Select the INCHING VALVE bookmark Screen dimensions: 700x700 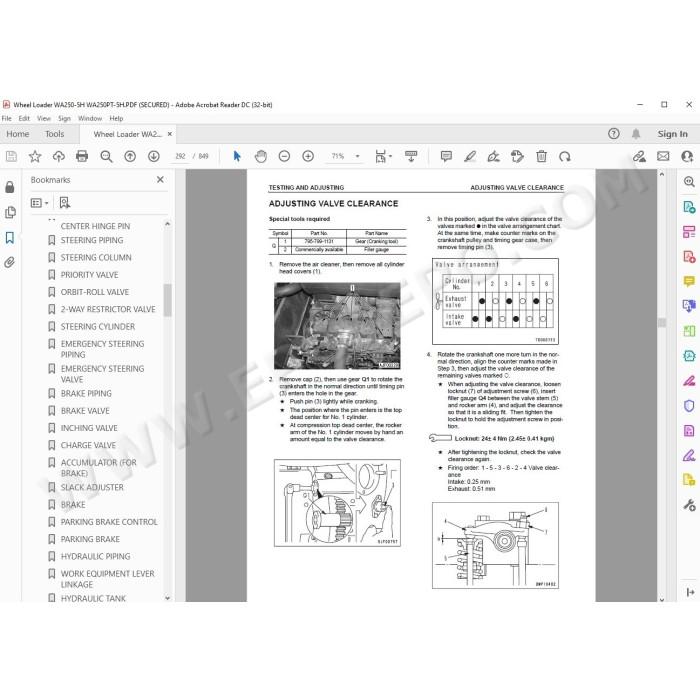point(89,428)
